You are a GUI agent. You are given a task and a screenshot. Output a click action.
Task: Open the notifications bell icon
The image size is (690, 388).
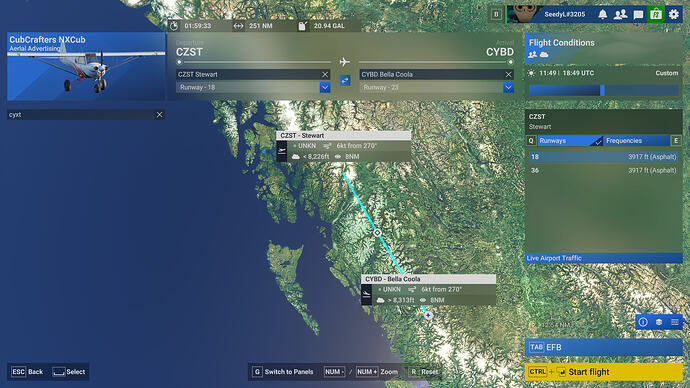[x=602, y=15]
